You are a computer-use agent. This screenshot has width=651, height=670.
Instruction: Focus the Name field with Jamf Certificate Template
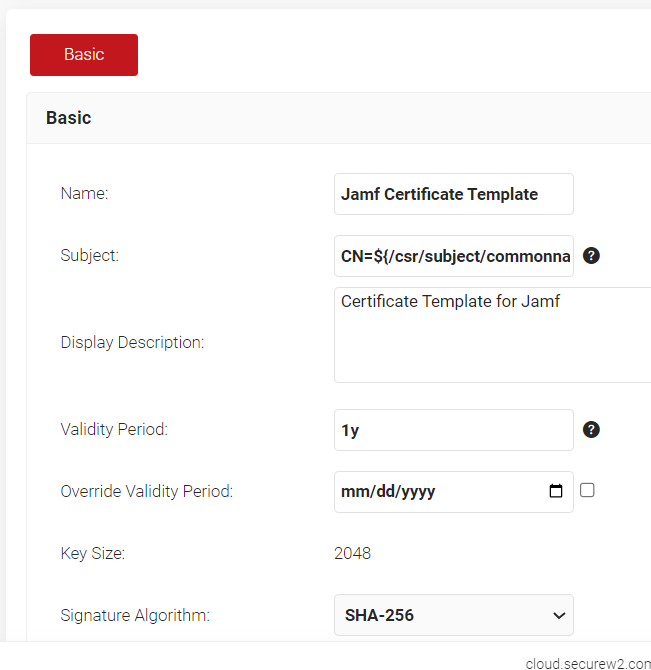point(453,194)
